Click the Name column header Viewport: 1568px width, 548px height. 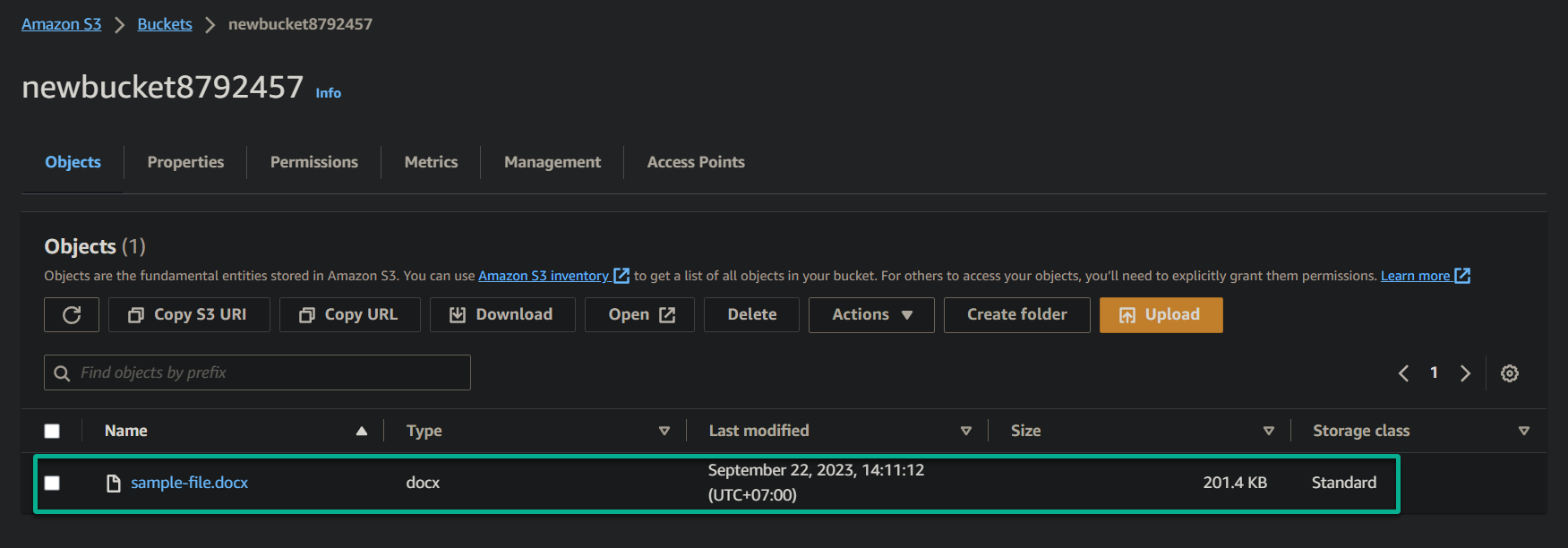(x=125, y=431)
